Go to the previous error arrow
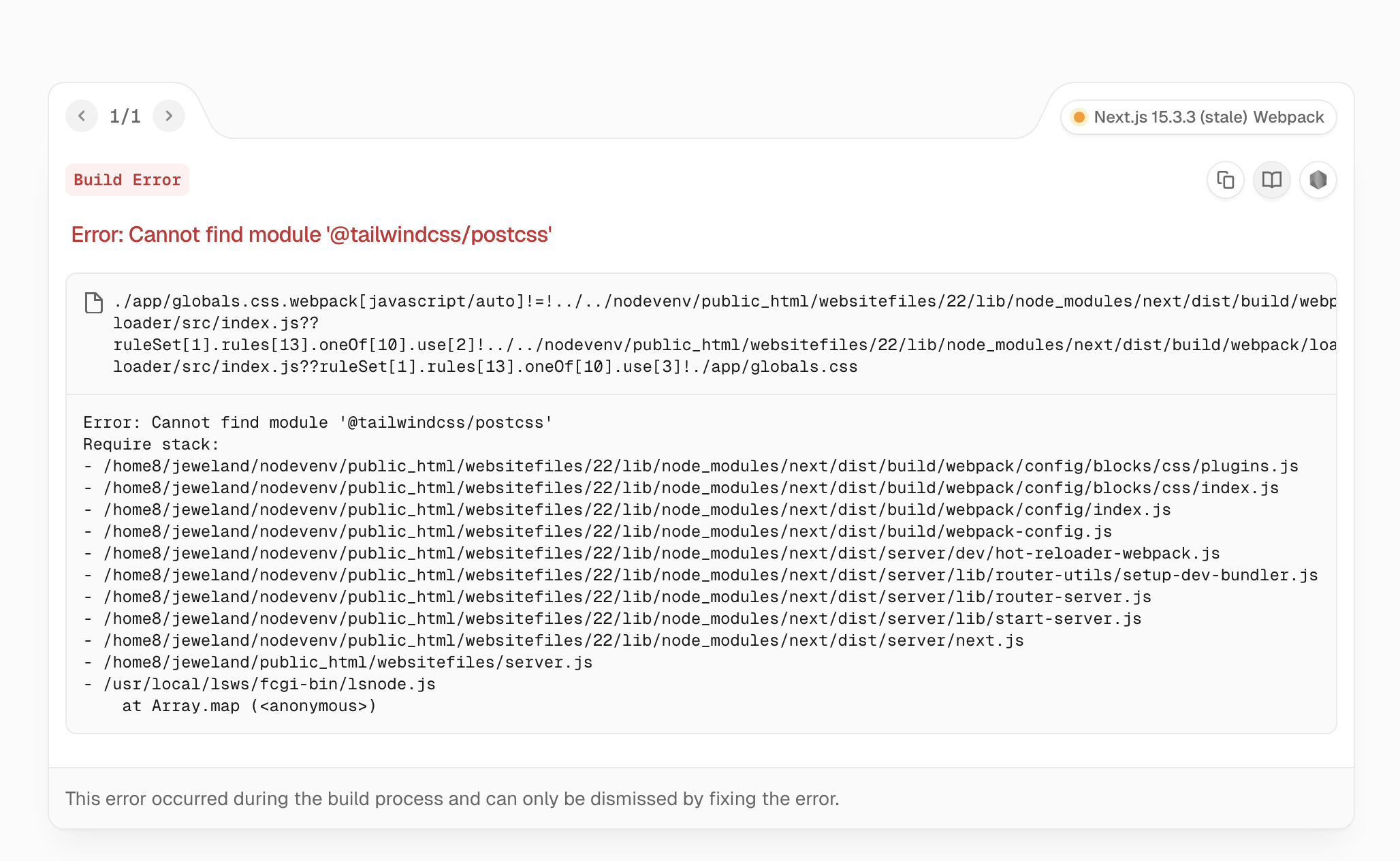The height and width of the screenshot is (861, 1400). pyautogui.click(x=82, y=116)
